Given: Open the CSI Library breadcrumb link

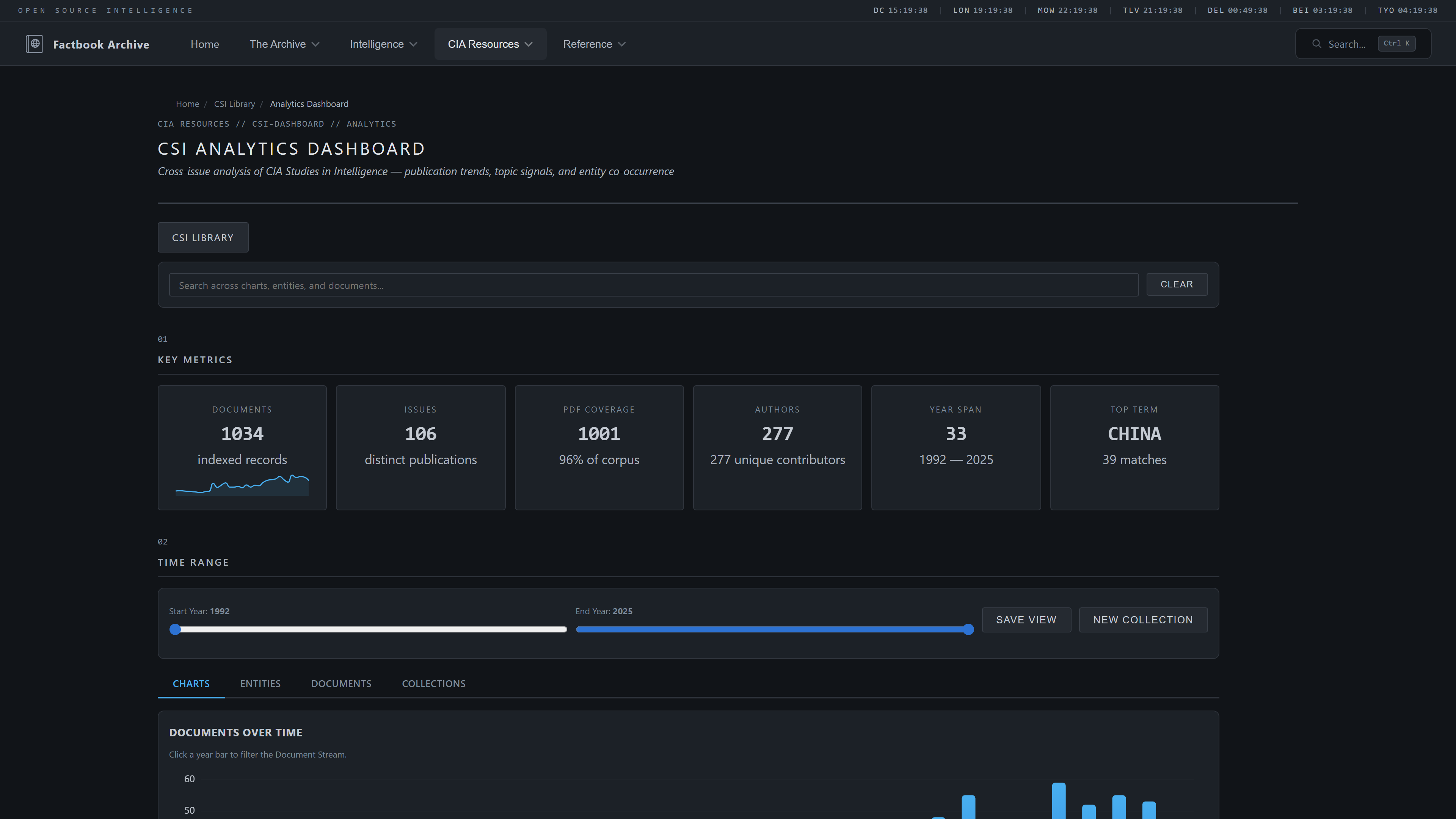Looking at the screenshot, I should tap(234, 104).
